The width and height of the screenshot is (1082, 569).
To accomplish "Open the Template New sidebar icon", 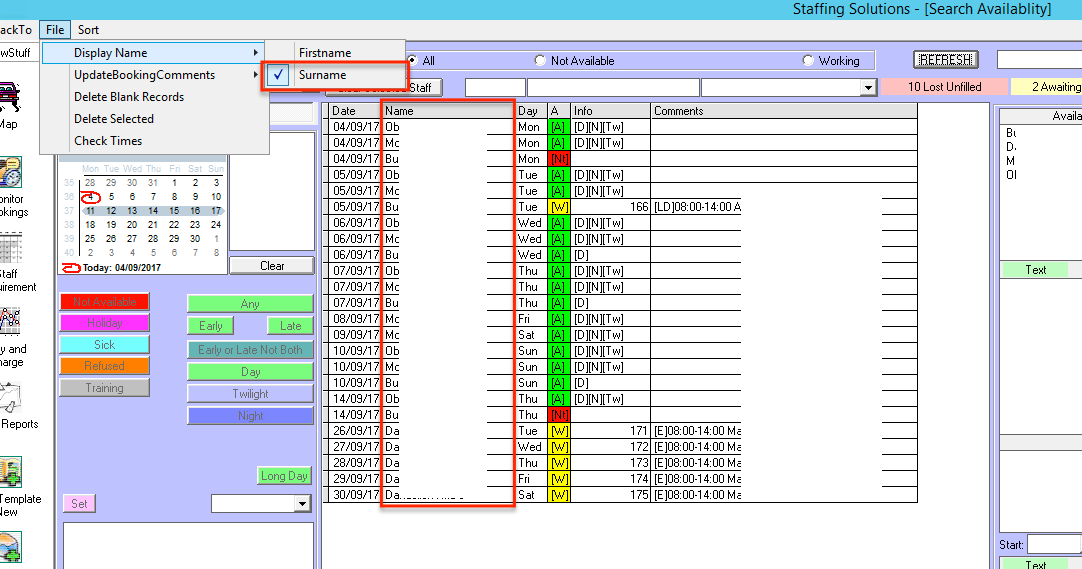I will click(x=10, y=473).
